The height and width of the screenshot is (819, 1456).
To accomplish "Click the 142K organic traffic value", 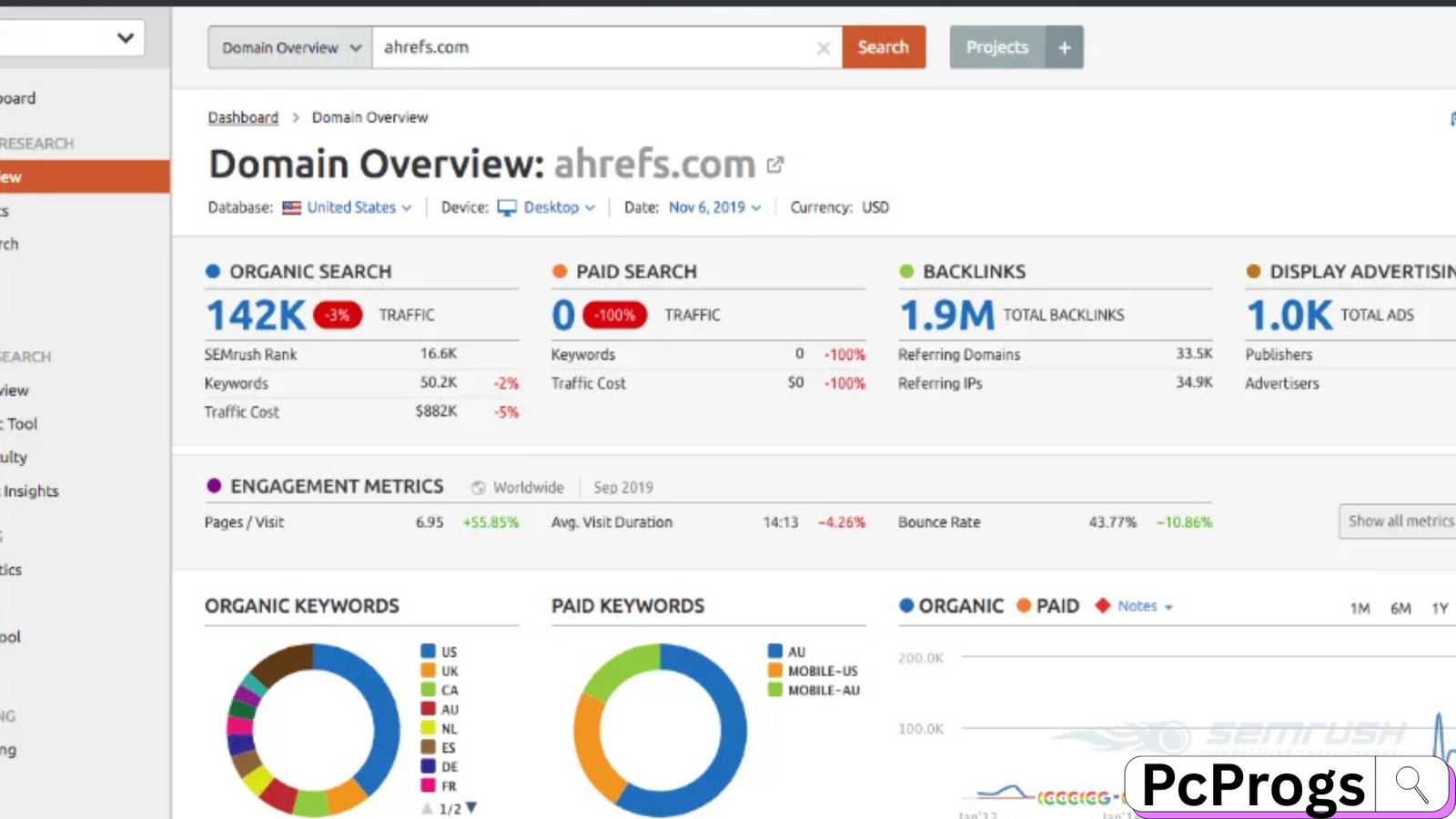I will click(x=256, y=316).
